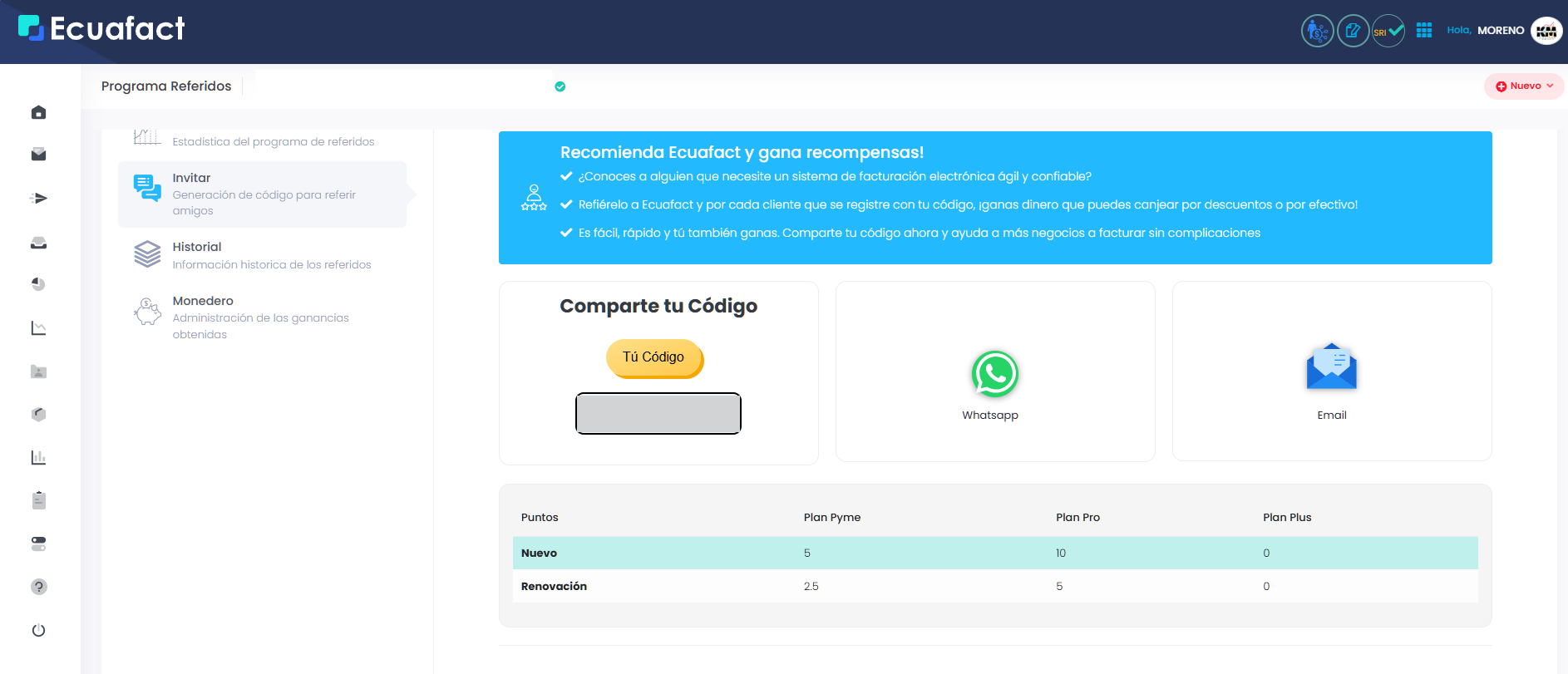Click the Renovación row label
The image size is (1568, 674).
(554, 587)
